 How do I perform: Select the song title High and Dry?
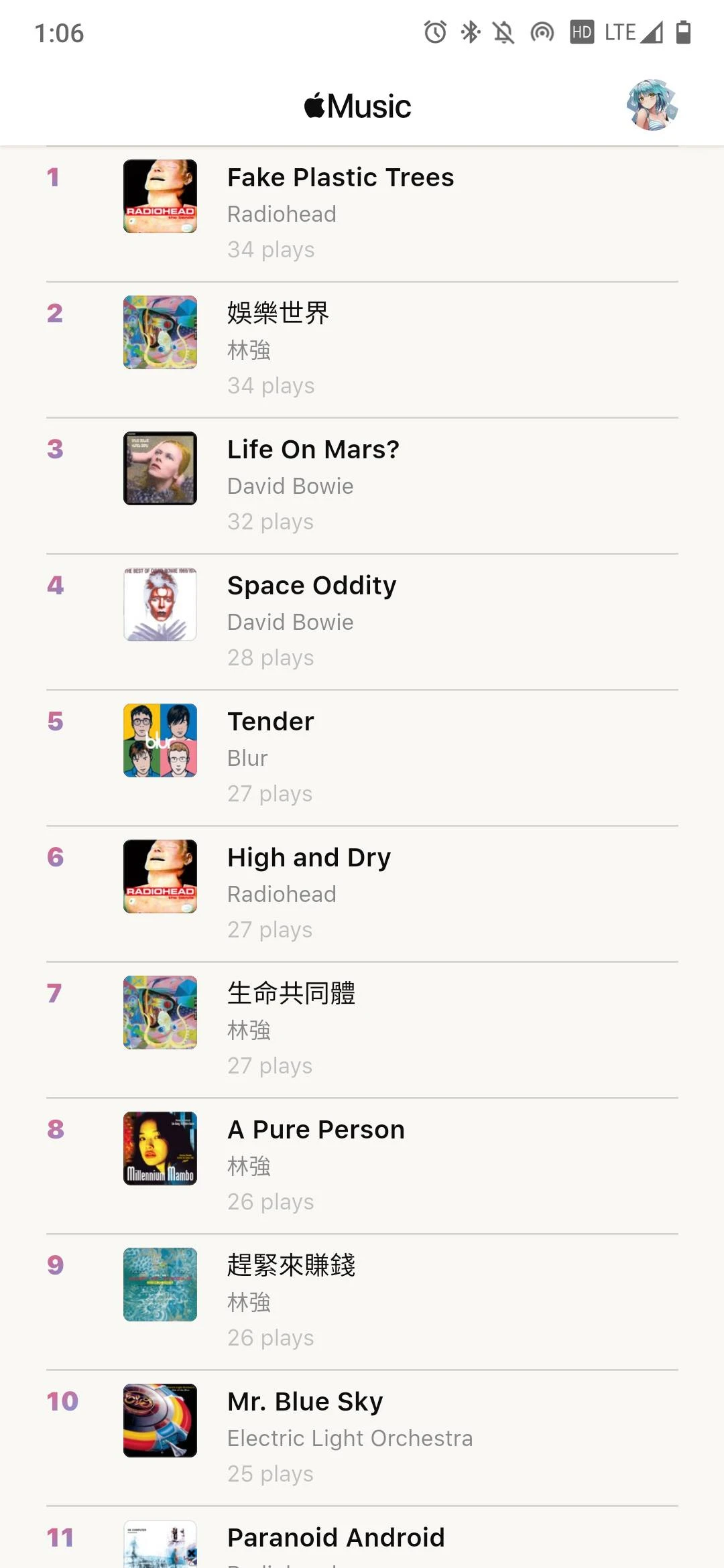click(x=309, y=858)
